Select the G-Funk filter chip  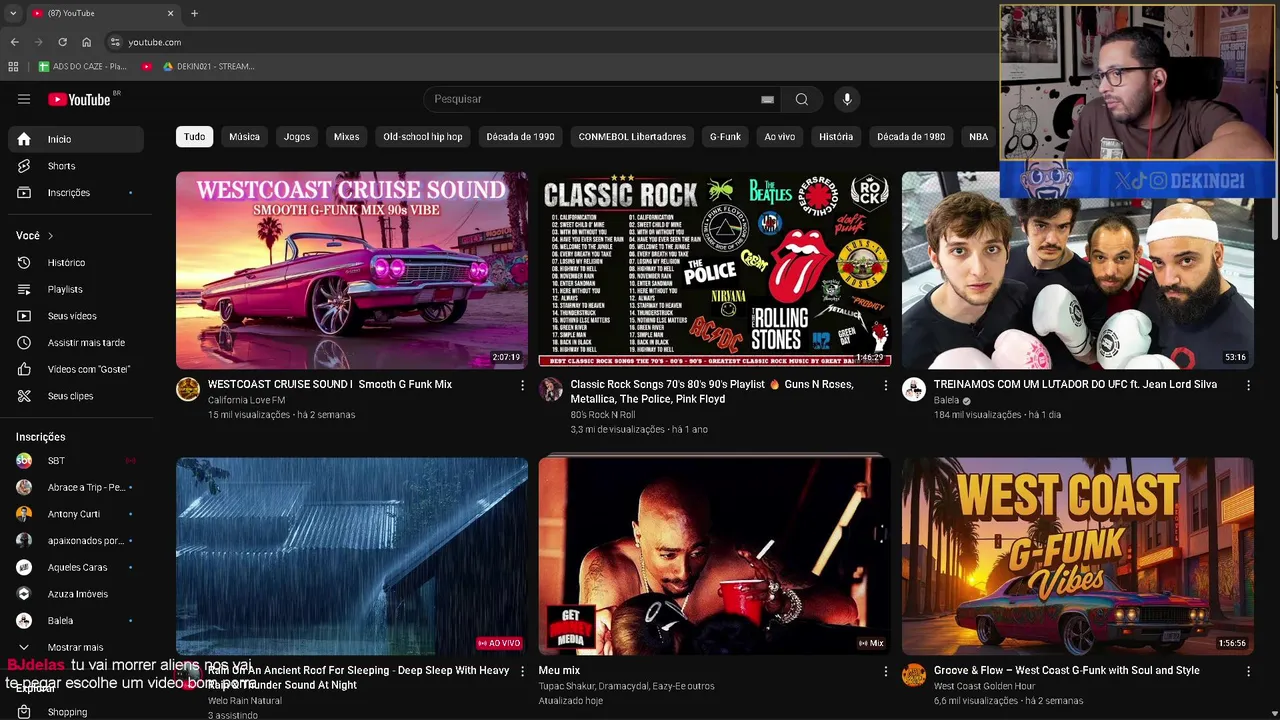[725, 137]
